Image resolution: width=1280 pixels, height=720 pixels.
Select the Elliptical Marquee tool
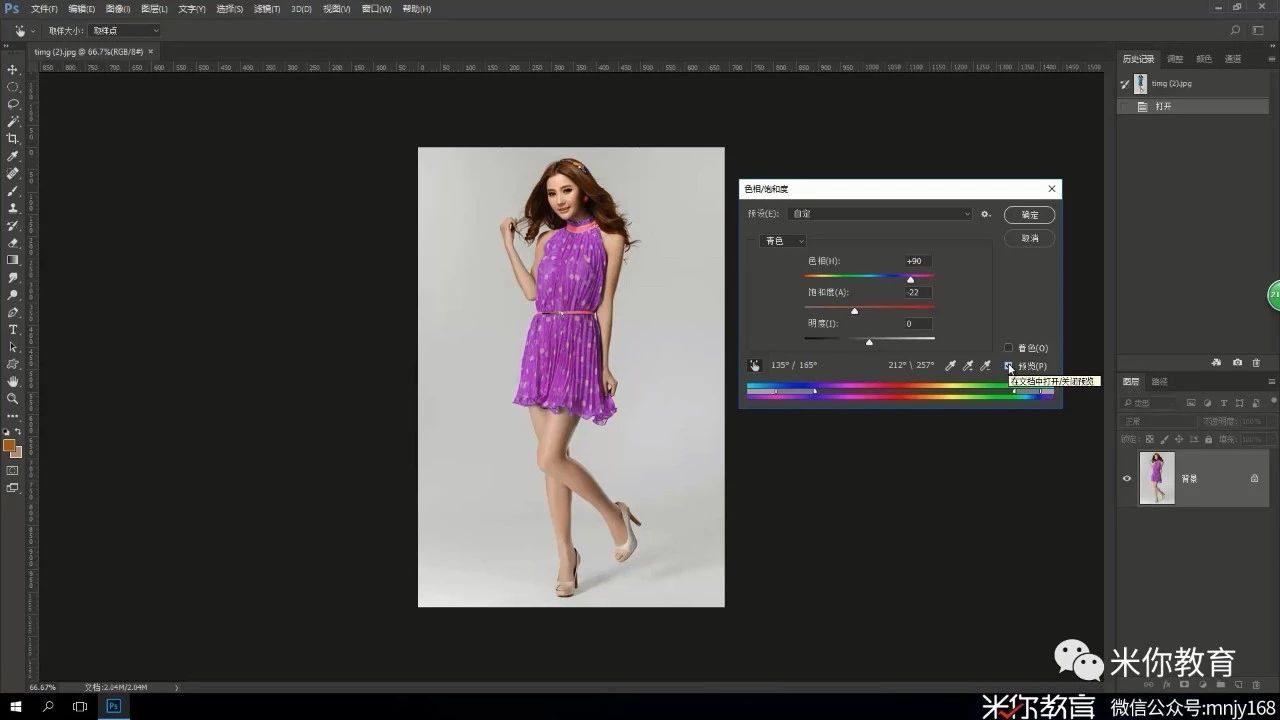[13, 87]
